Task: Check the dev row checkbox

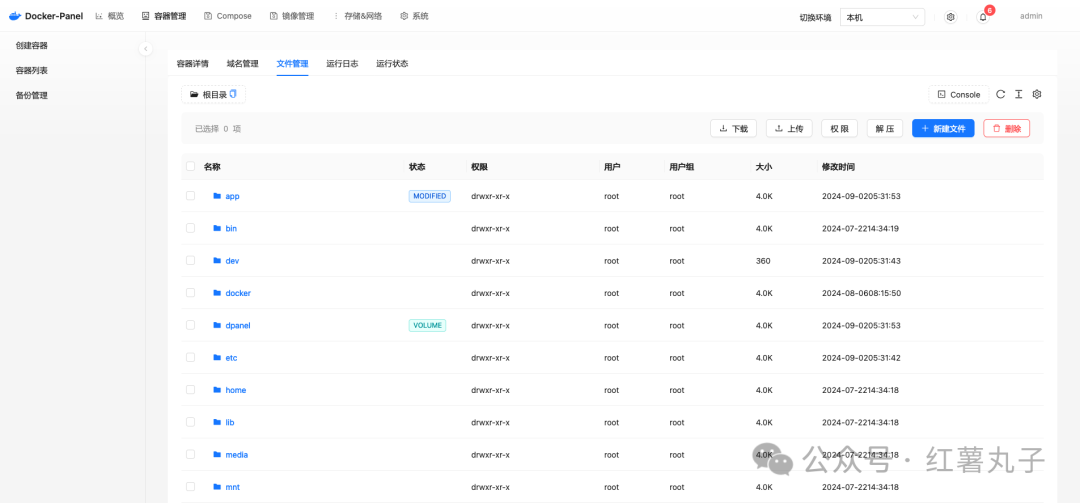Action: click(191, 260)
